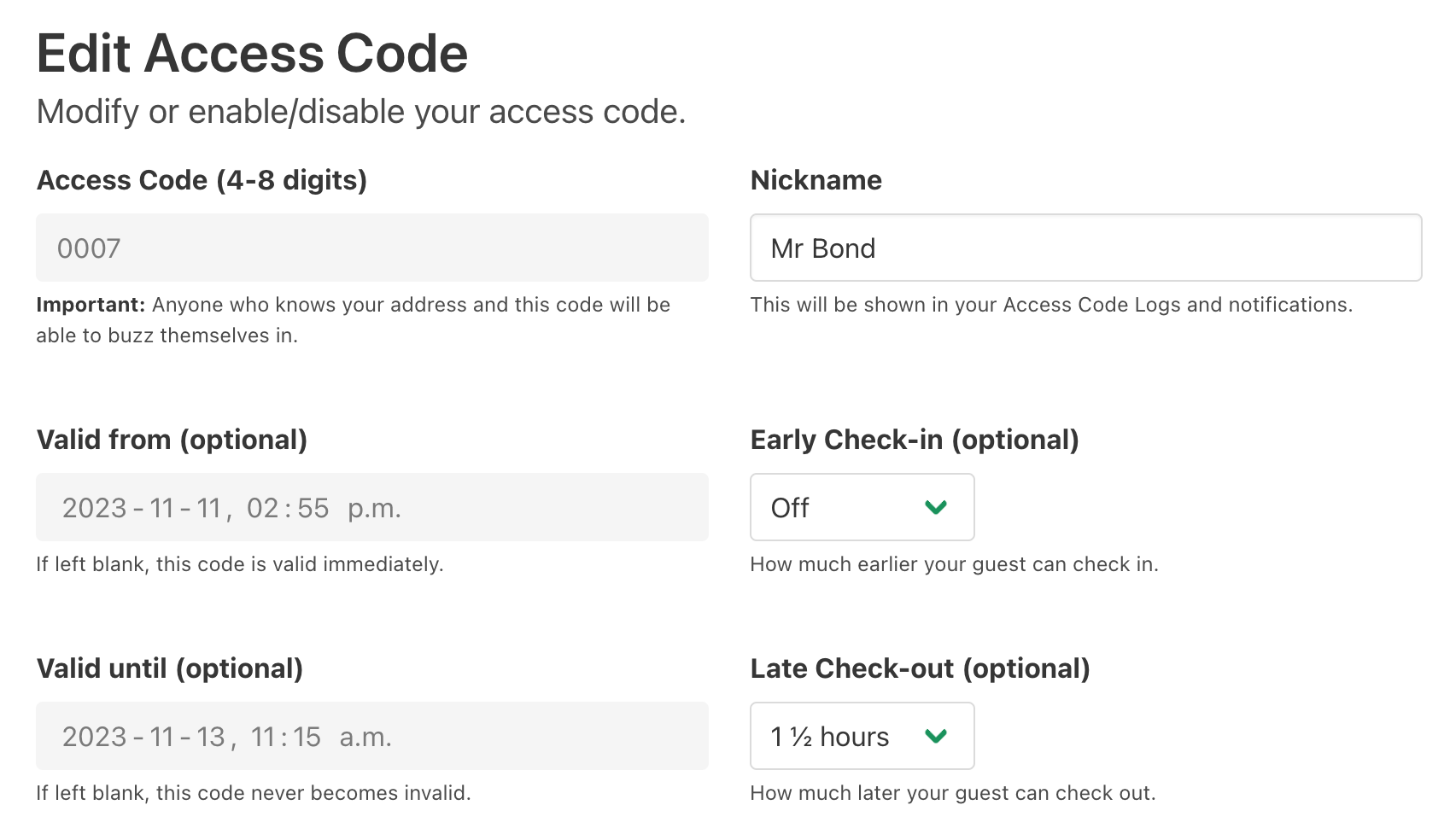The image size is (1450, 840).
Task: Click the Access Code field containing 0007
Action: [371, 248]
